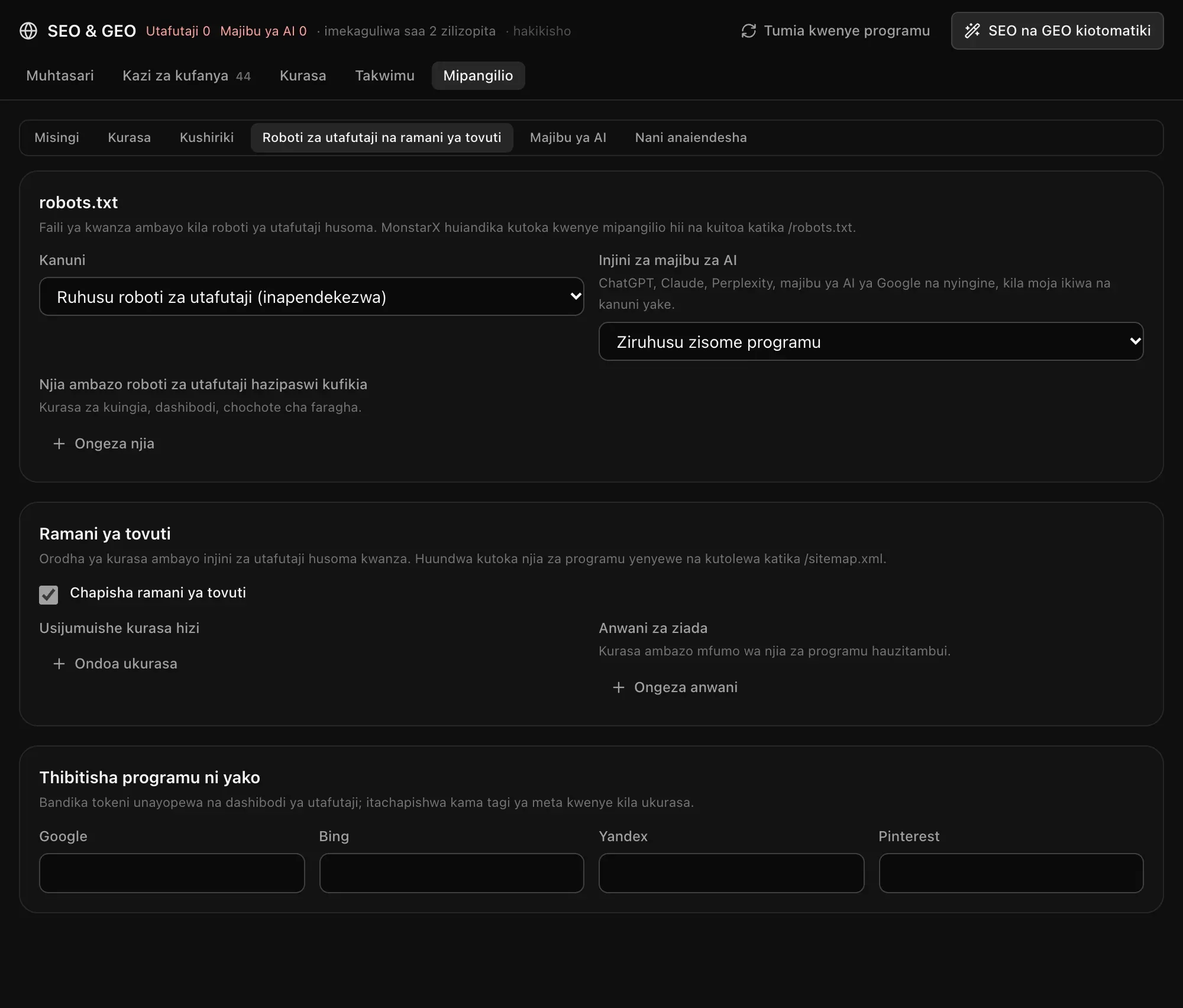Image resolution: width=1183 pixels, height=1008 pixels.
Task: Click the Majibu ya AI 0 score in the header
Action: click(264, 31)
